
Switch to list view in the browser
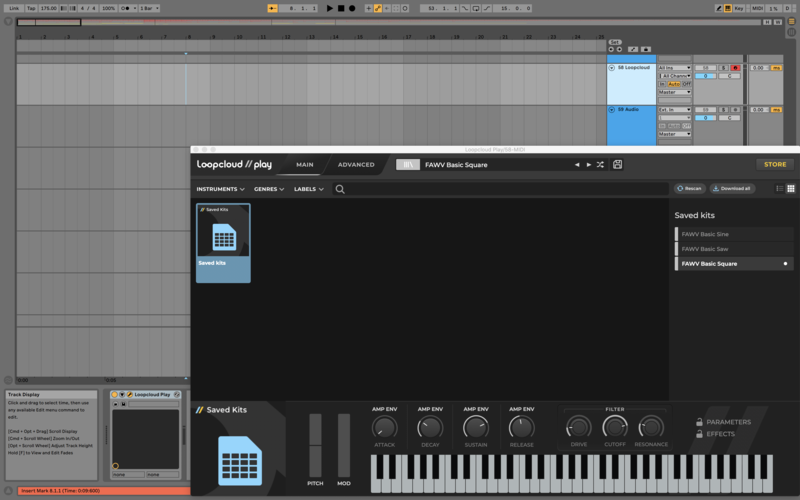780,188
